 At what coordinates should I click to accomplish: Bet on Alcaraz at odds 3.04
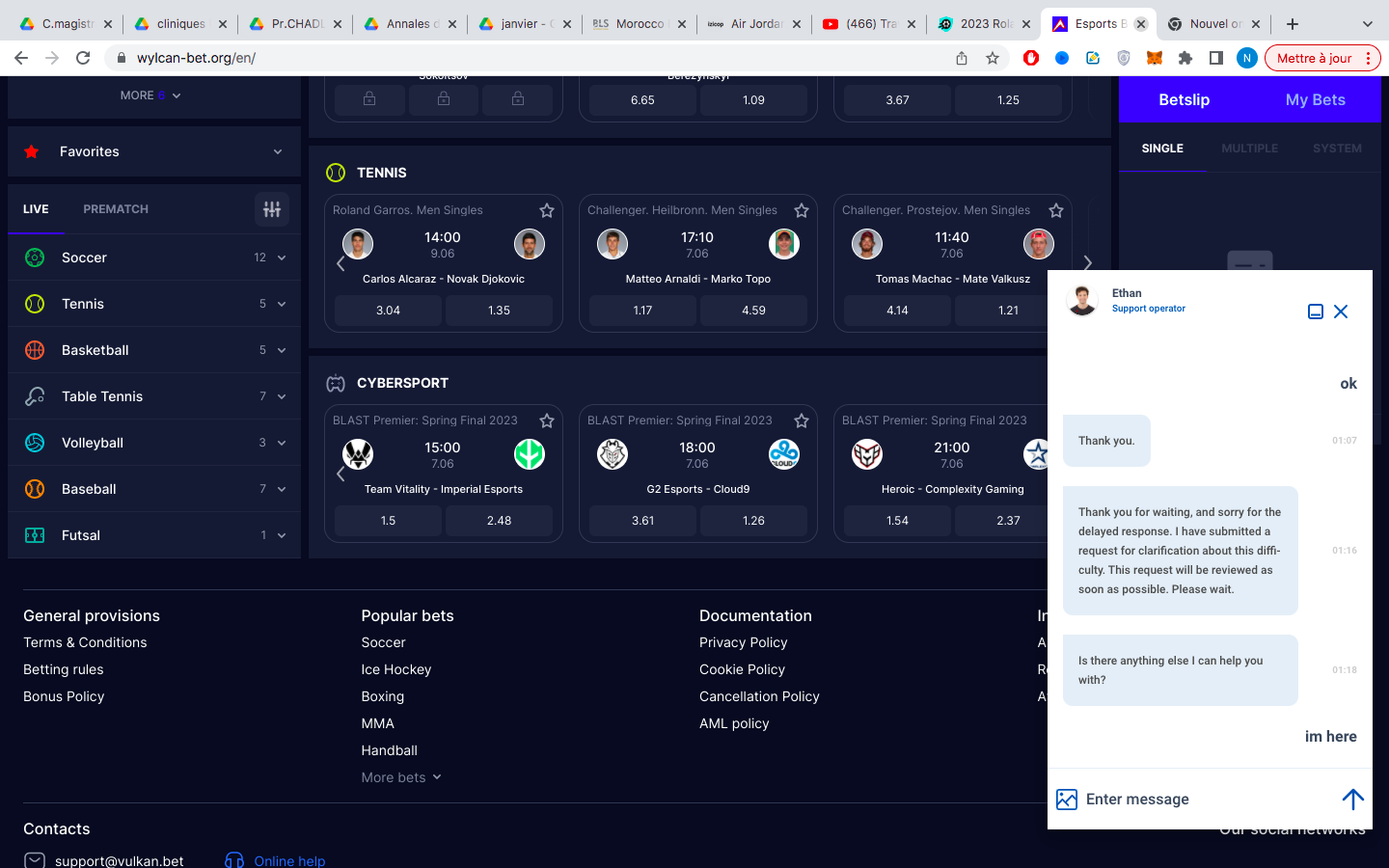coord(388,311)
